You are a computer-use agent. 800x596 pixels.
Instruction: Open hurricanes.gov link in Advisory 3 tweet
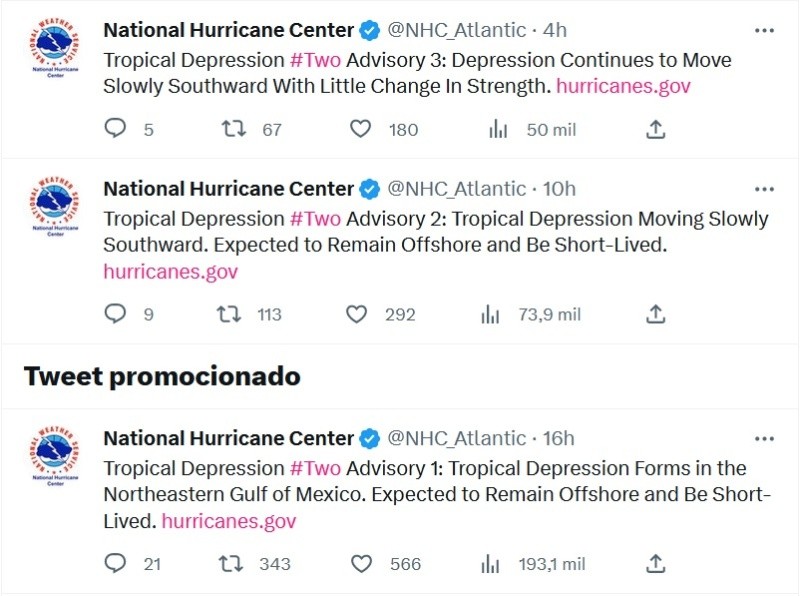pyautogui.click(x=624, y=86)
